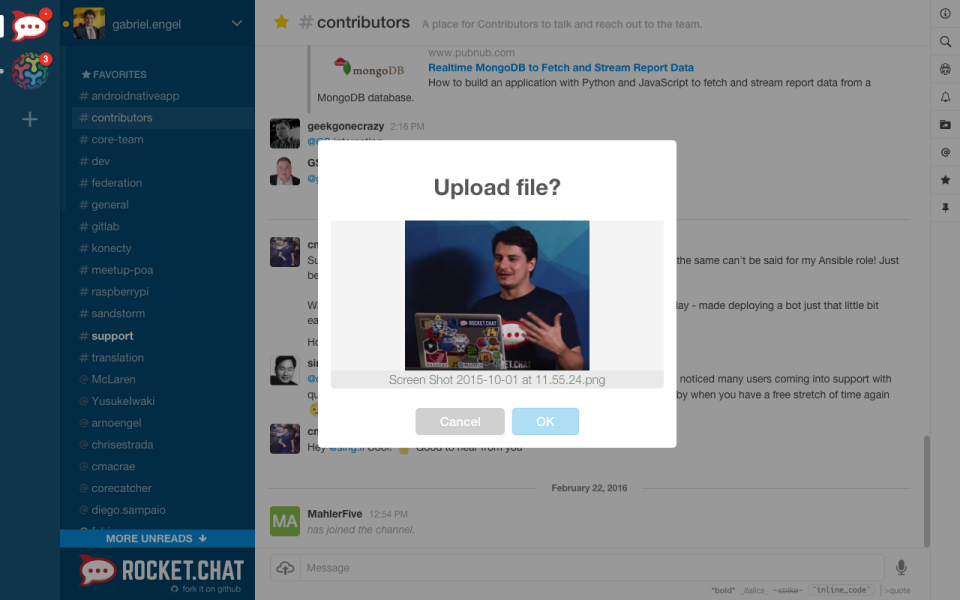Click MORE UNREADS bar in sidebar
Screen dimensions: 960x600
click(157, 538)
